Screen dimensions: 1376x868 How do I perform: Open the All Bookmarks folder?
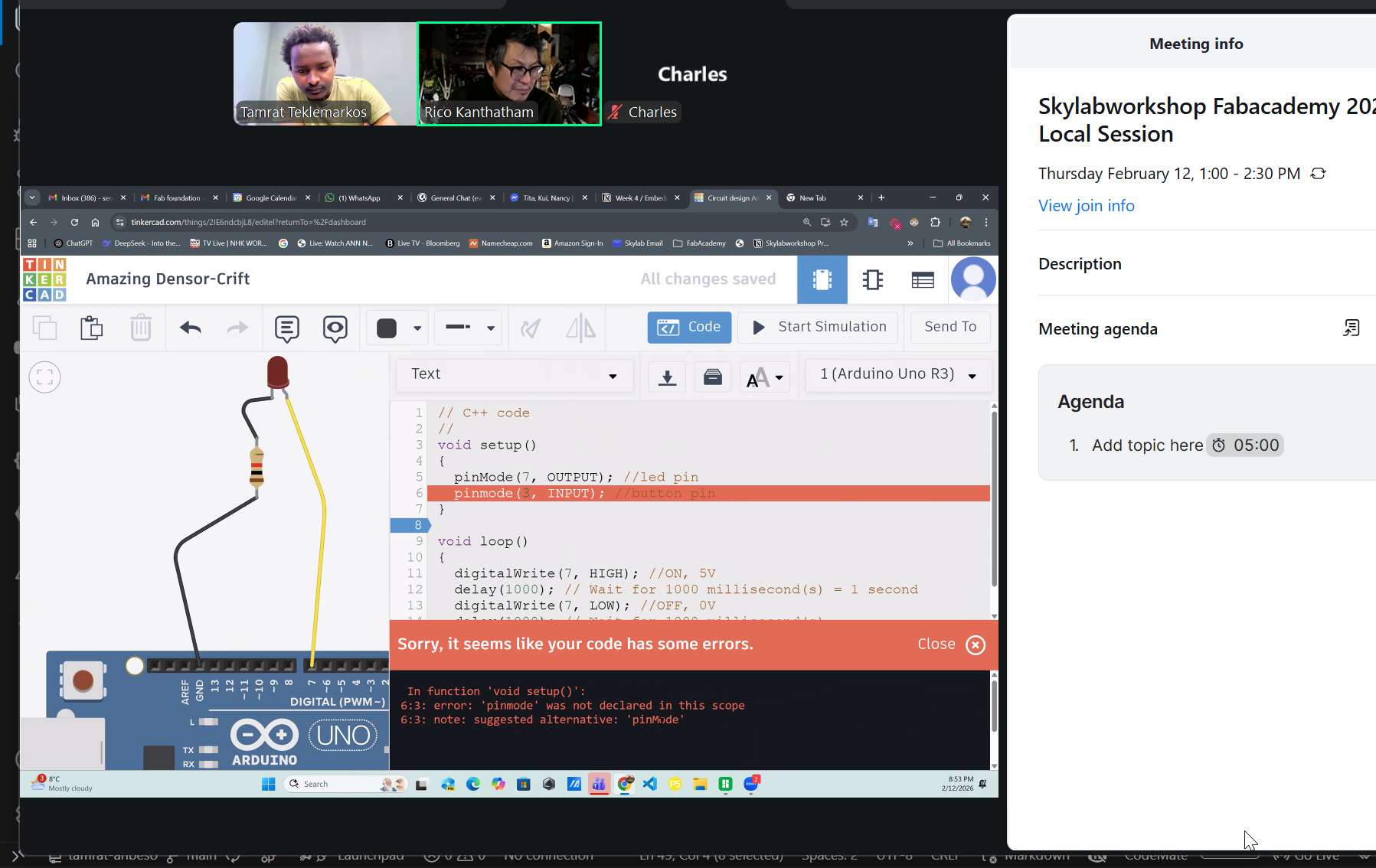pos(962,243)
